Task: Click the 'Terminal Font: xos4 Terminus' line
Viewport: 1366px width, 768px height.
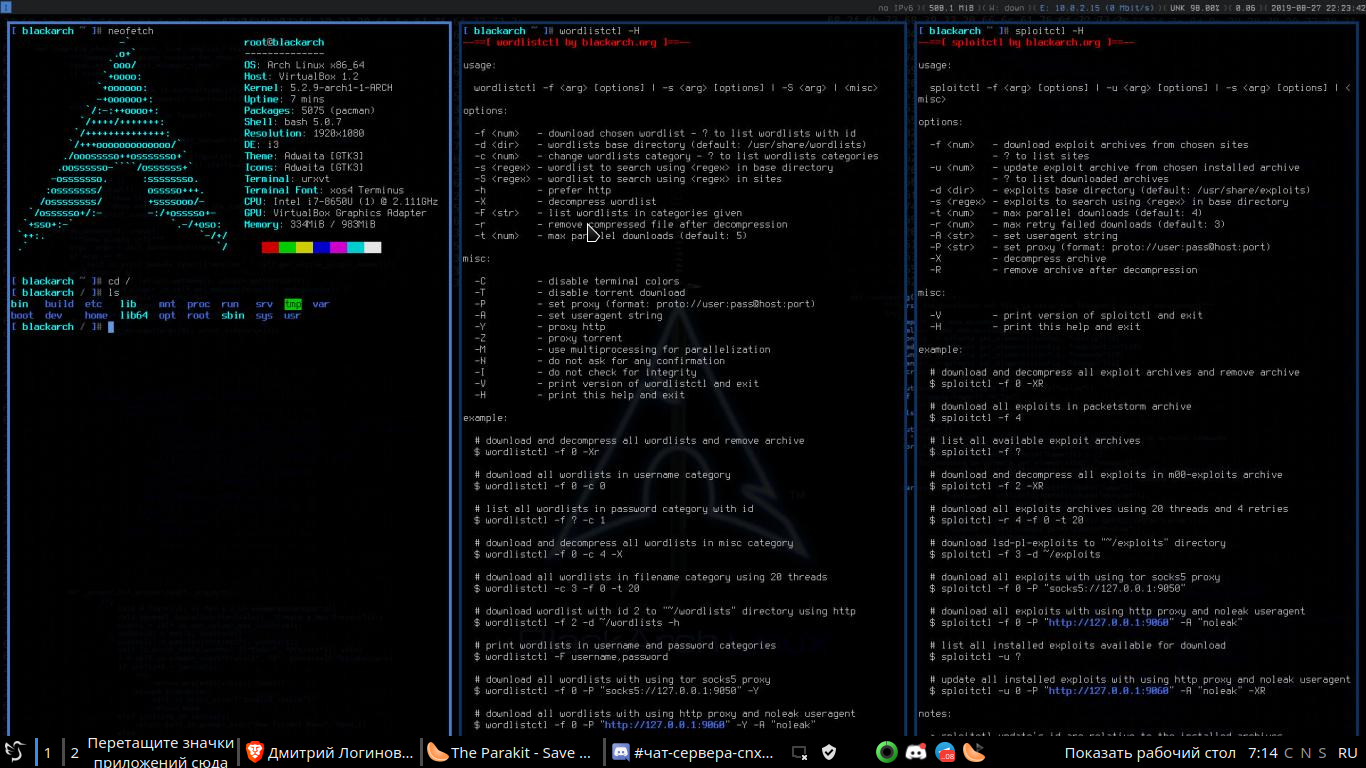Action: [x=324, y=190]
